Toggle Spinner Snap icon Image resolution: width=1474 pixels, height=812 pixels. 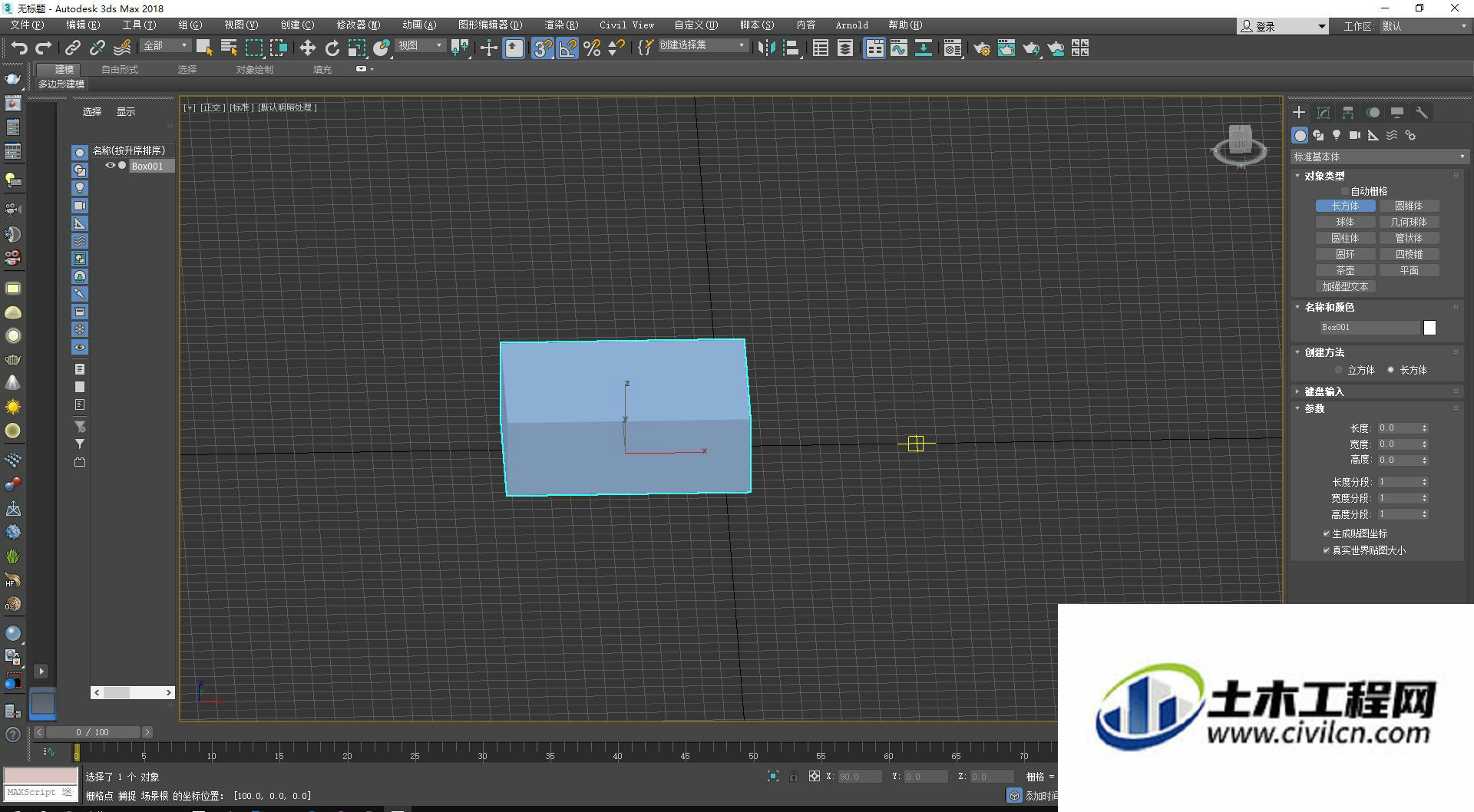coord(616,48)
